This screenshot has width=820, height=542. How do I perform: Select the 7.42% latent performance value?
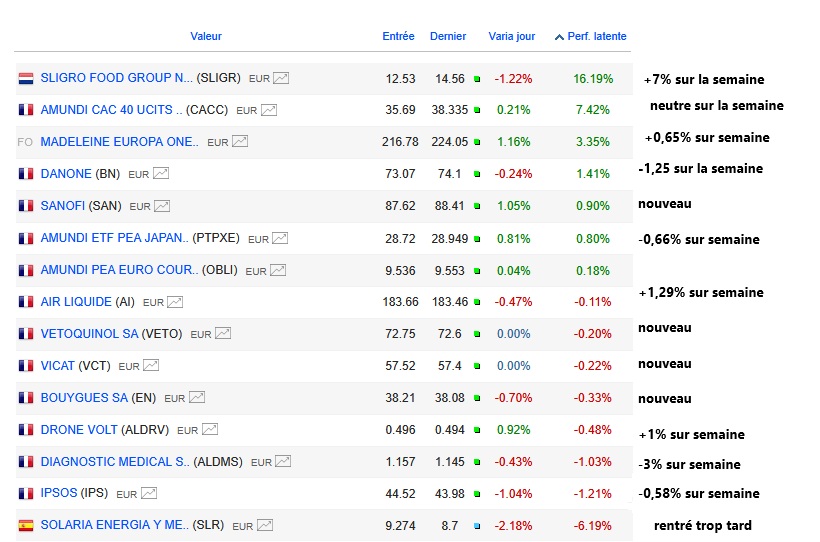[593, 110]
